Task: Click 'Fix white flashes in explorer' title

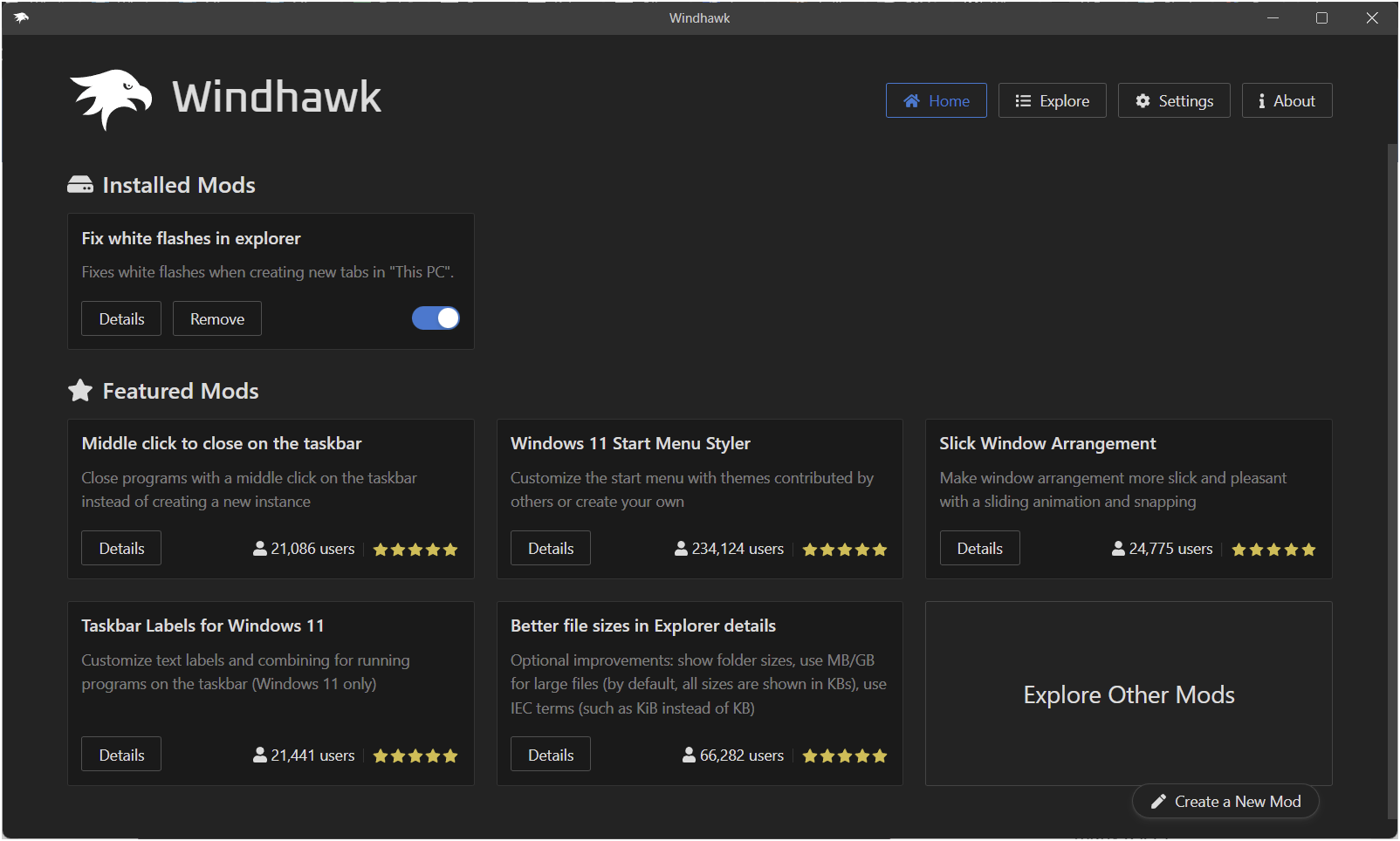Action: click(191, 238)
